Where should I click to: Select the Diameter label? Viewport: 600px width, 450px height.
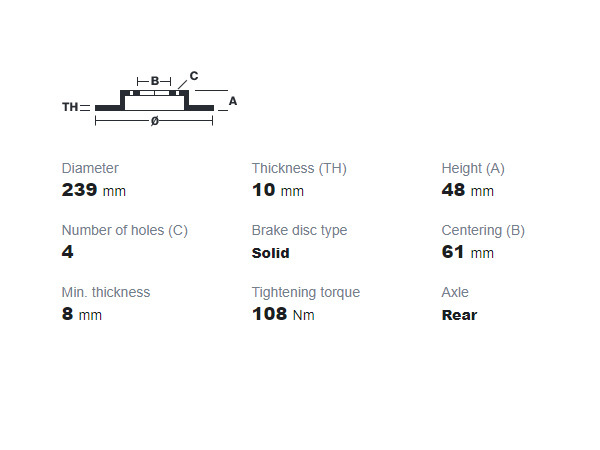[90, 168]
